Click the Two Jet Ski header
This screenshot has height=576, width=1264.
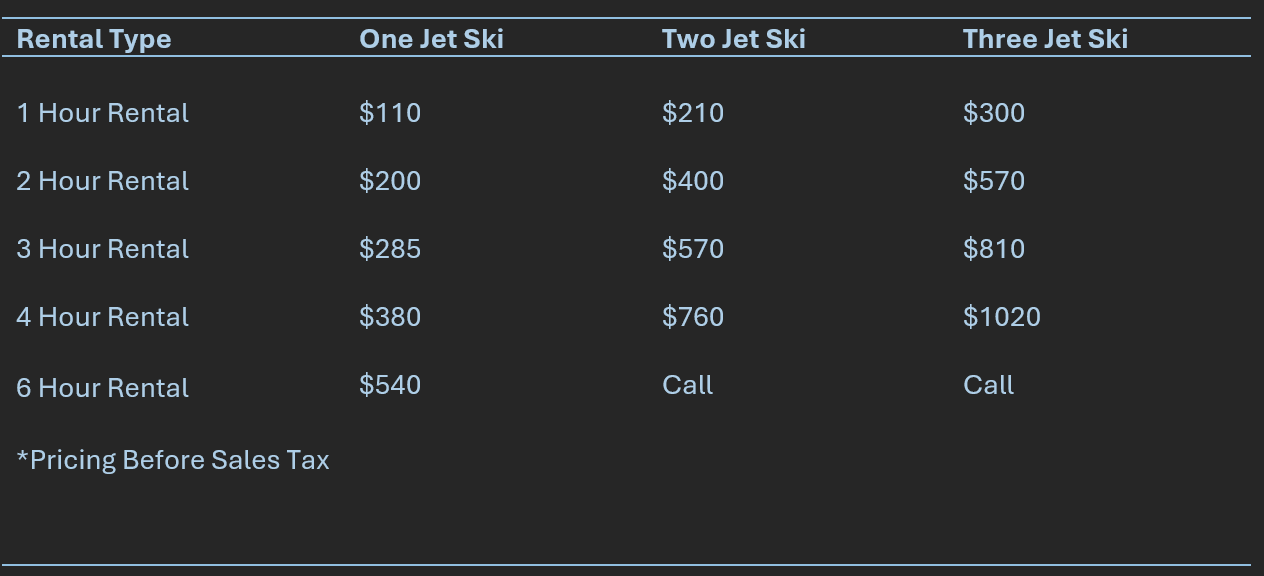(x=733, y=39)
